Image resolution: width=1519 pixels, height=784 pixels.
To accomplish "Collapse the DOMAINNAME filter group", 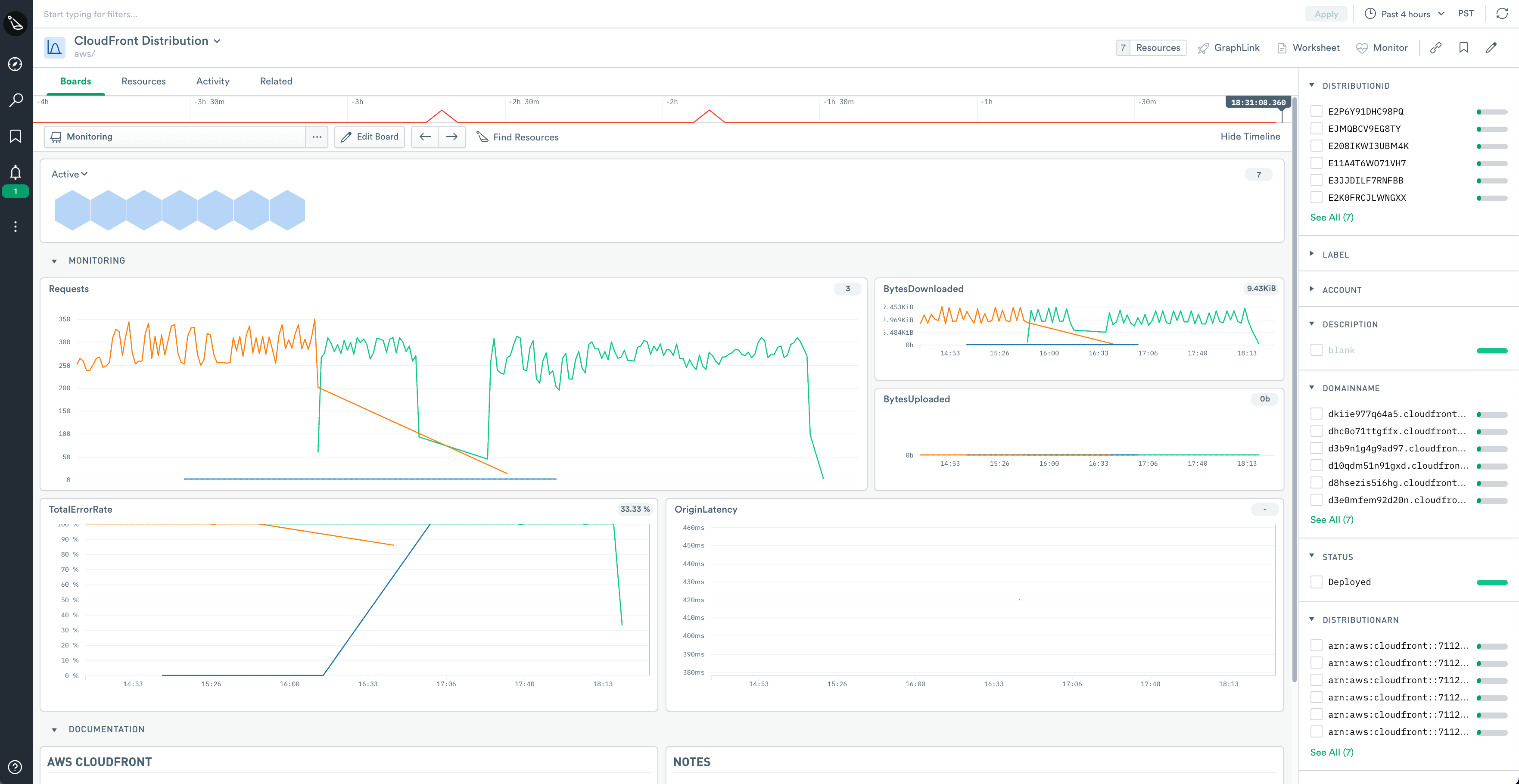I will point(1311,388).
